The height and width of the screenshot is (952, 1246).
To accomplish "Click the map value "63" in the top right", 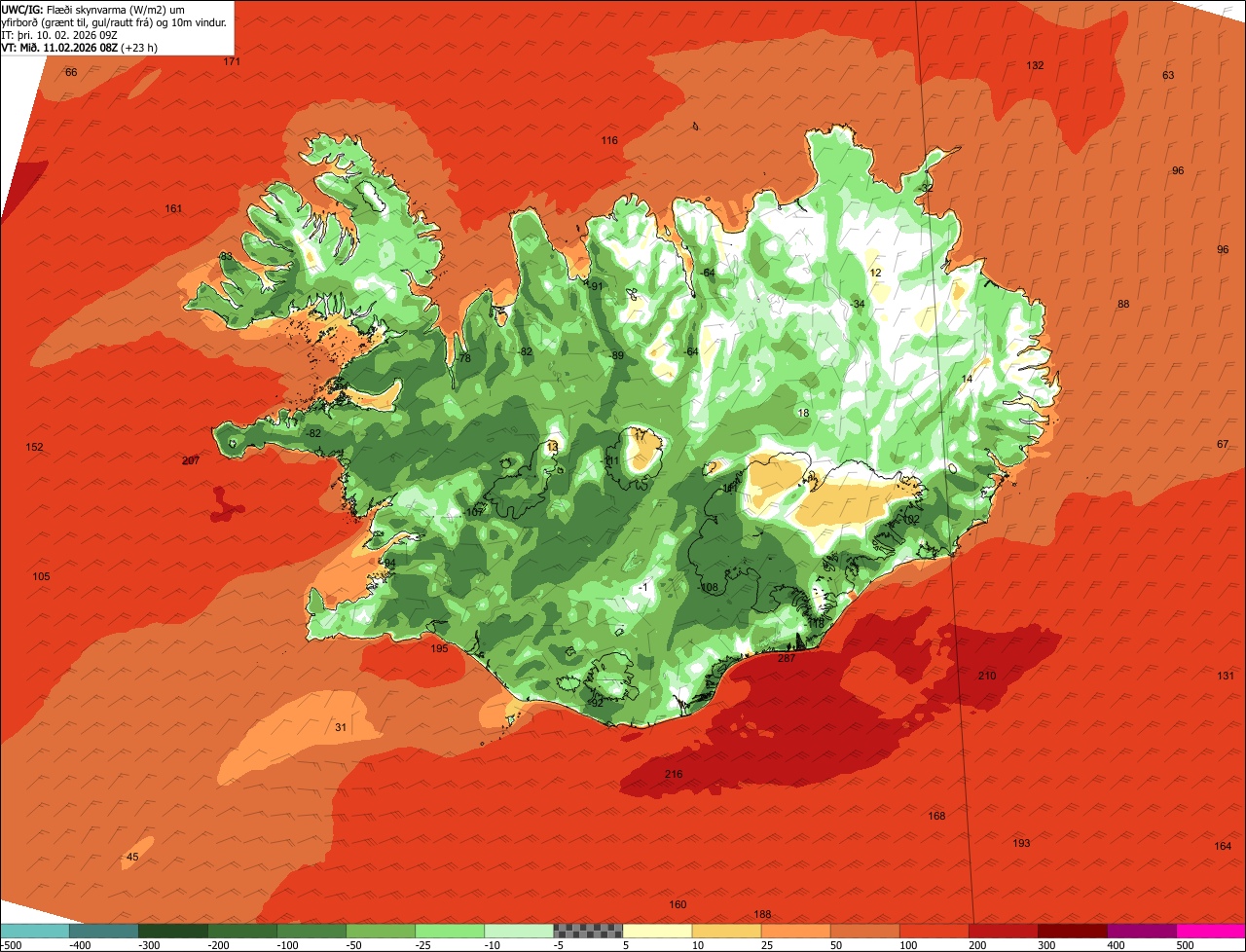I will [x=1169, y=75].
